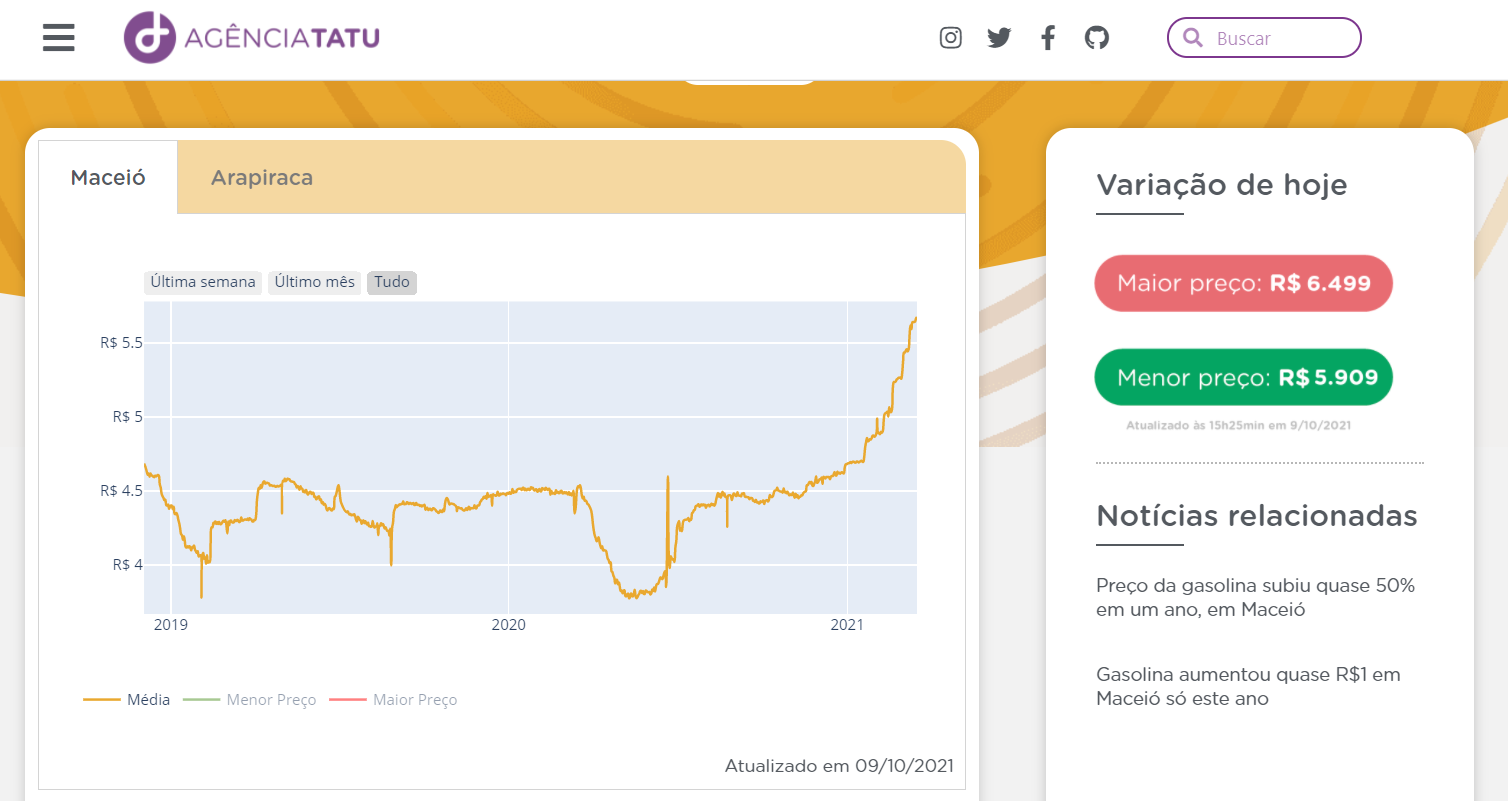
Task: Type in the Buscar search field
Action: pos(1280,38)
